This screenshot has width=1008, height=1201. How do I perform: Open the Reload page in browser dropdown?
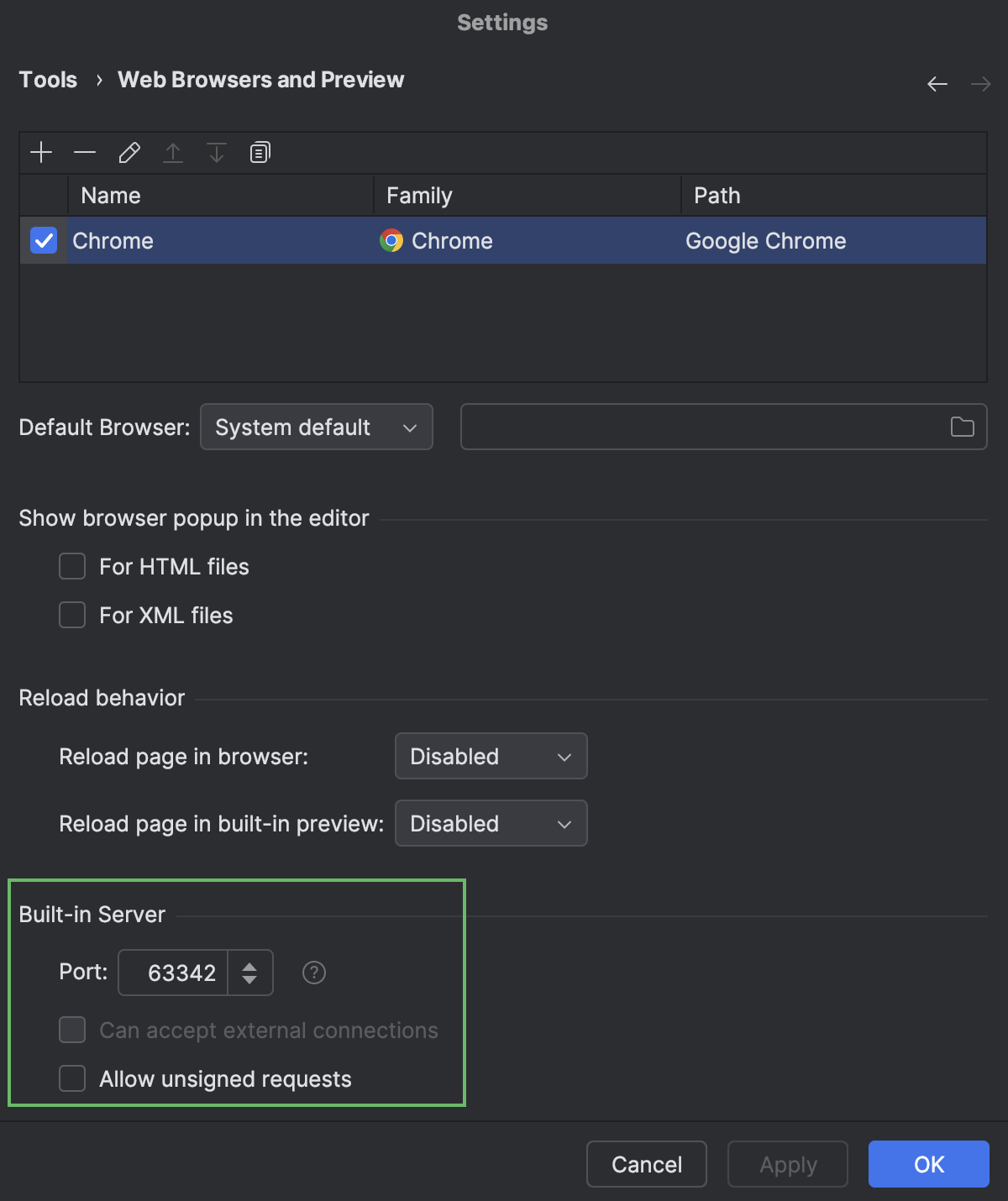491,756
